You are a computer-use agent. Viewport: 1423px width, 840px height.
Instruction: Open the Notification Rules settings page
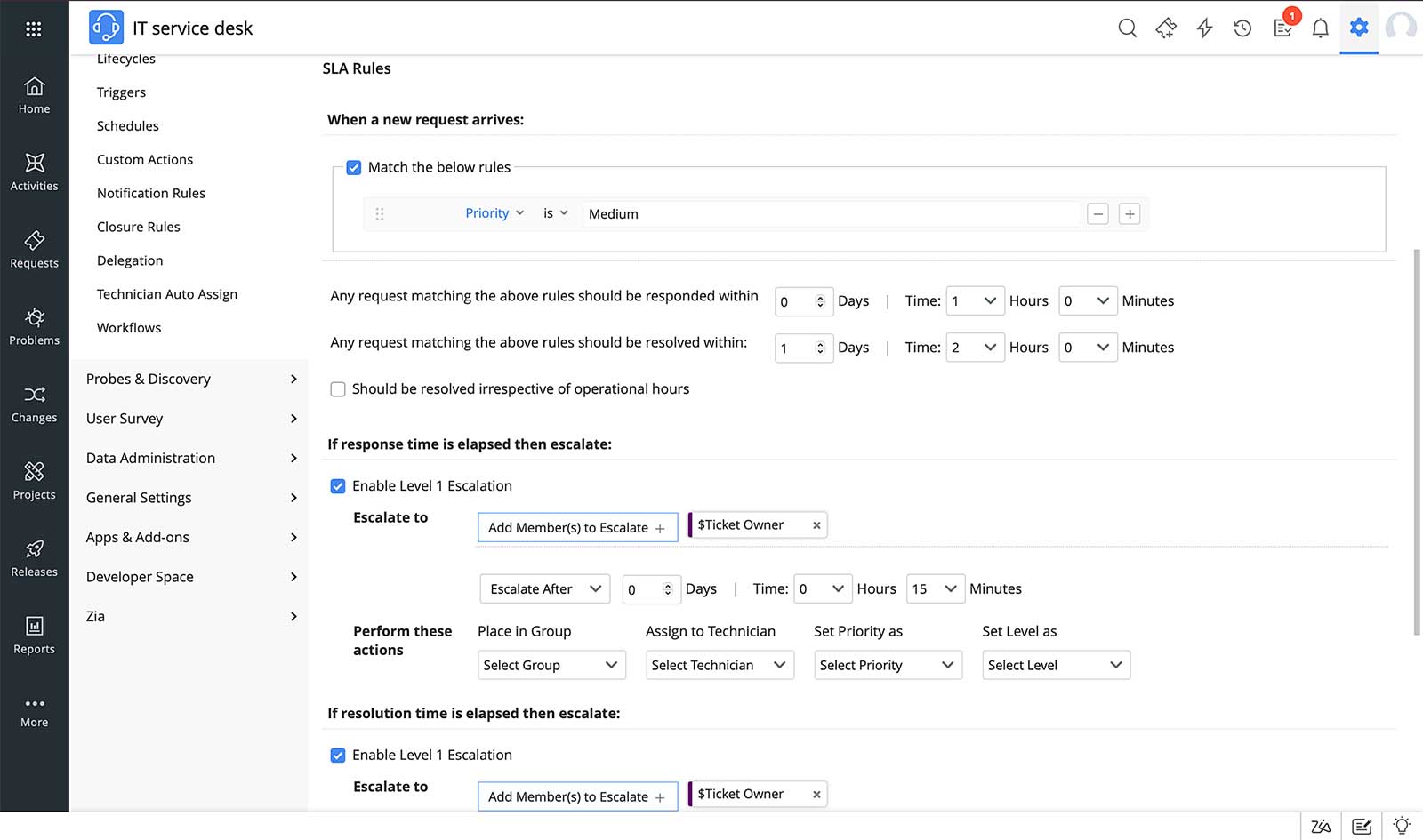pyautogui.click(x=151, y=193)
